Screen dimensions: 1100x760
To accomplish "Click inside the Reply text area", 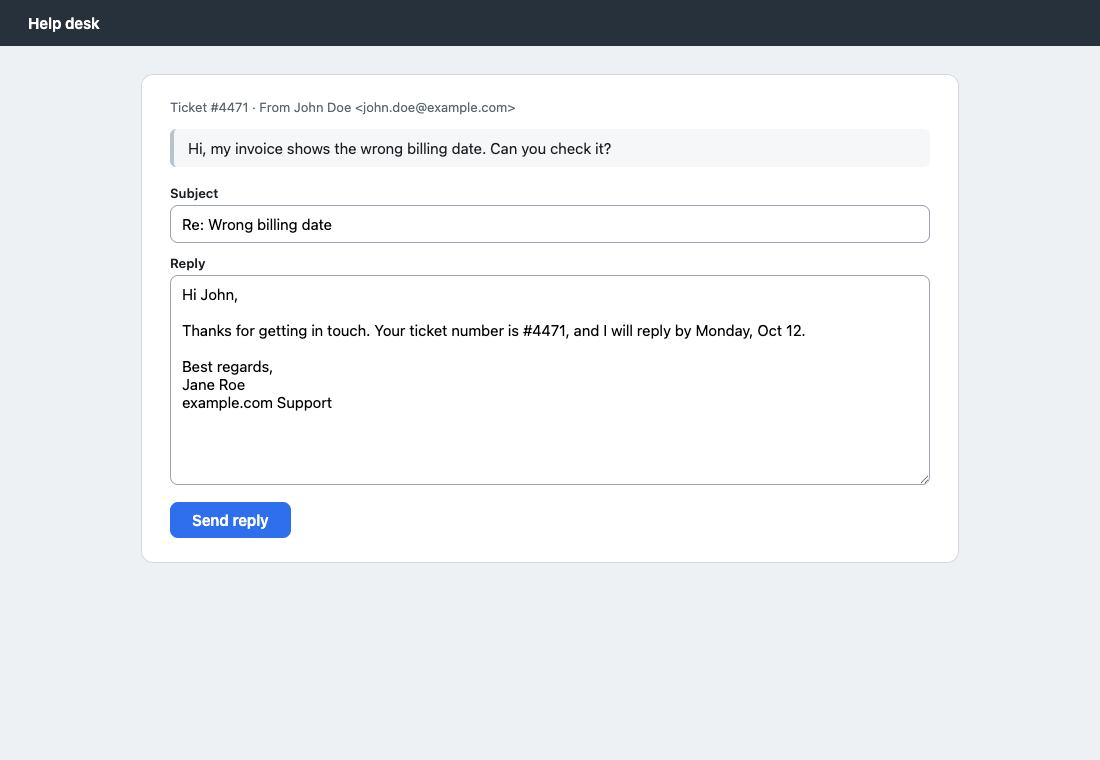I will (549, 380).
